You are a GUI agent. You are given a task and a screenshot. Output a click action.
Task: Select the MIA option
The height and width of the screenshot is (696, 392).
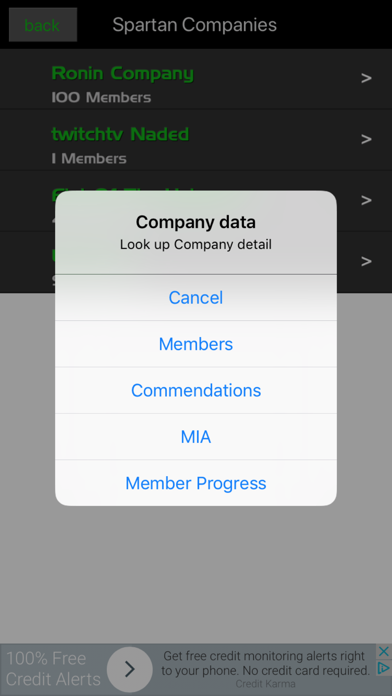196,437
